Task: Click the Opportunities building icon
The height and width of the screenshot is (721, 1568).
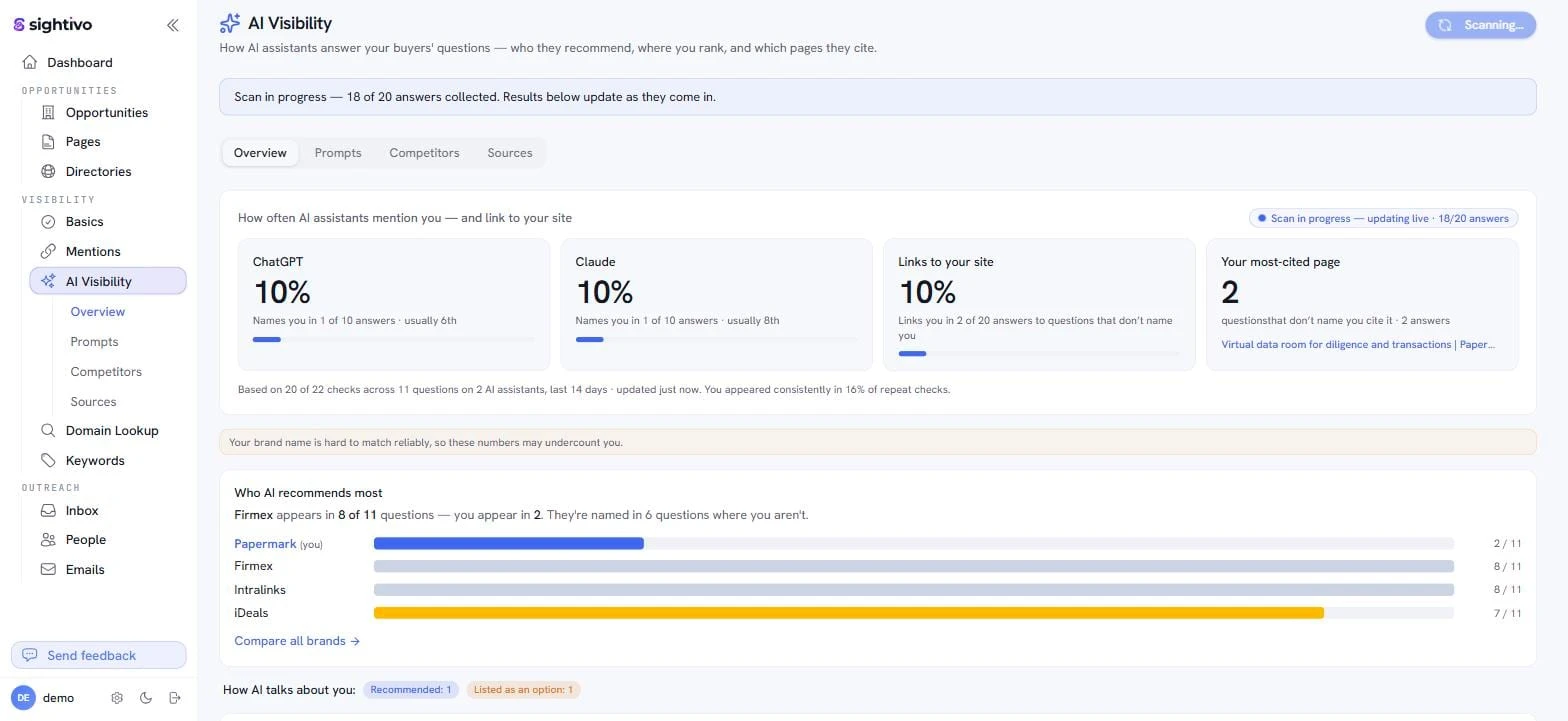Action: (x=48, y=112)
